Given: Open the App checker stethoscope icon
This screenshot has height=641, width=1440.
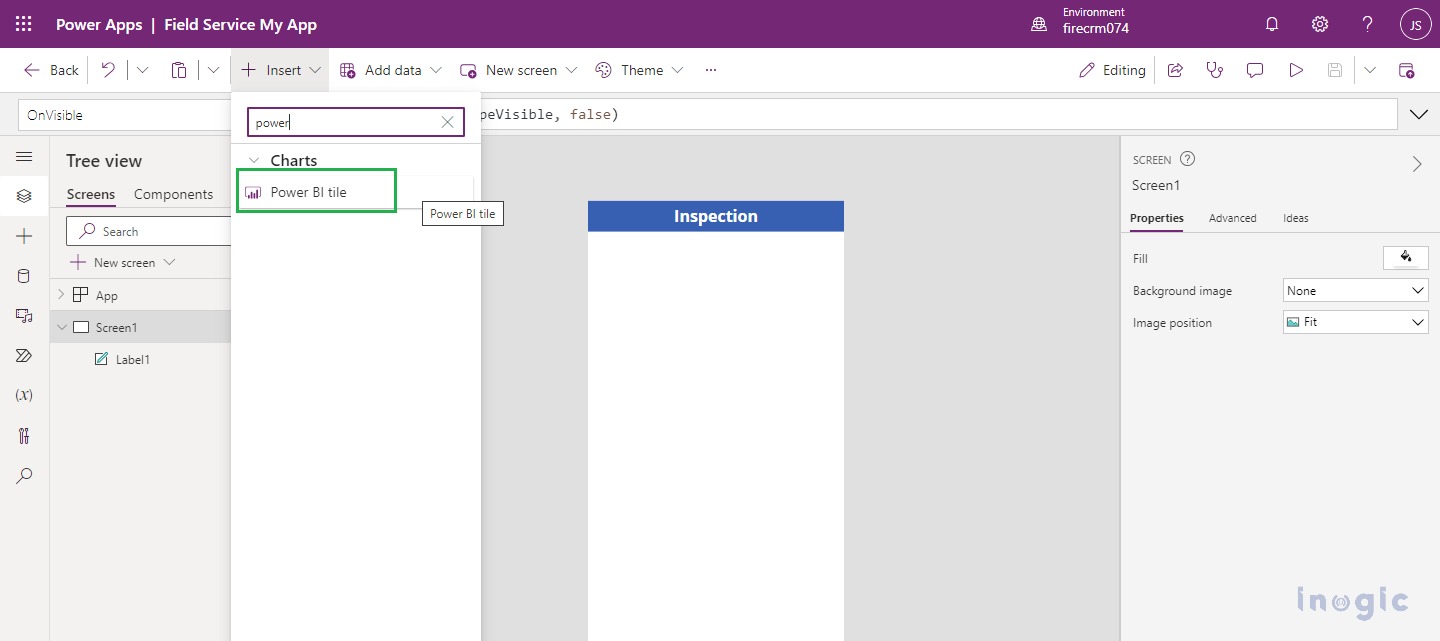Looking at the screenshot, I should tap(1215, 70).
